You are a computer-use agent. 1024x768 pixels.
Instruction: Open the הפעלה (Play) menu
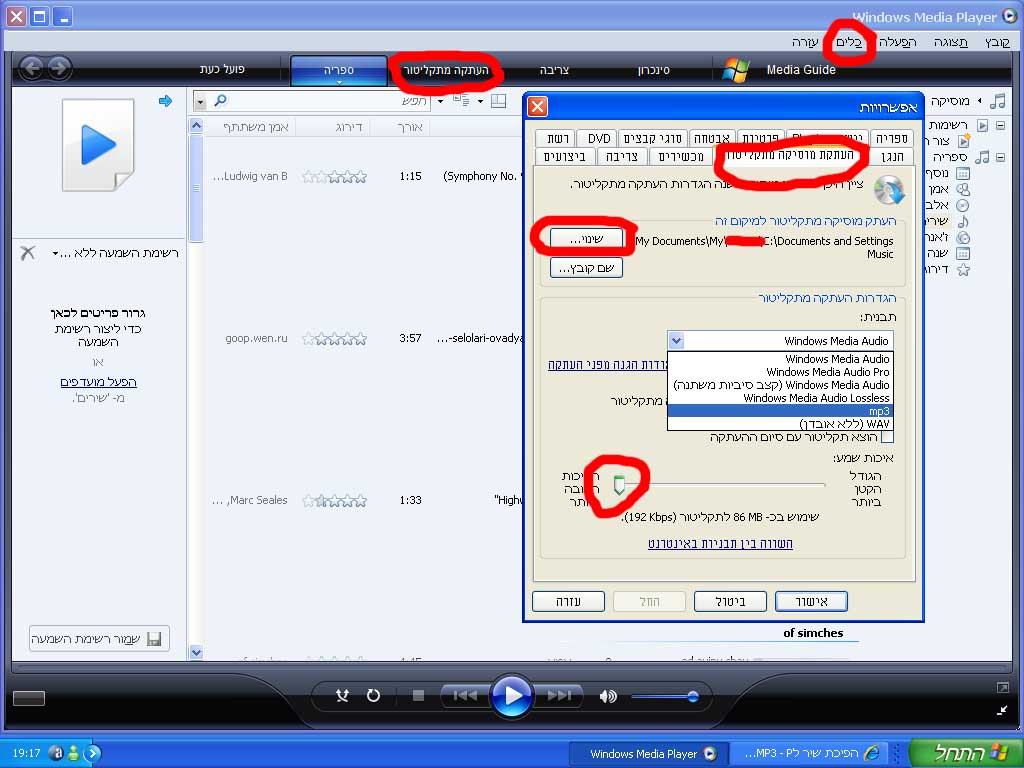[897, 42]
